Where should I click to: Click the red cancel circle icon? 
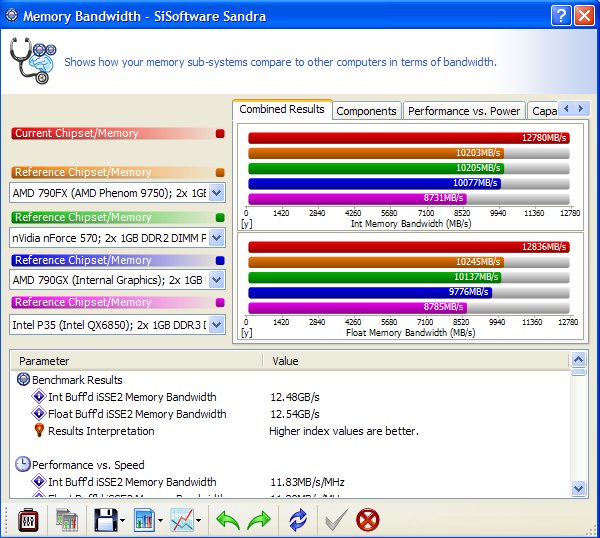pos(368,520)
